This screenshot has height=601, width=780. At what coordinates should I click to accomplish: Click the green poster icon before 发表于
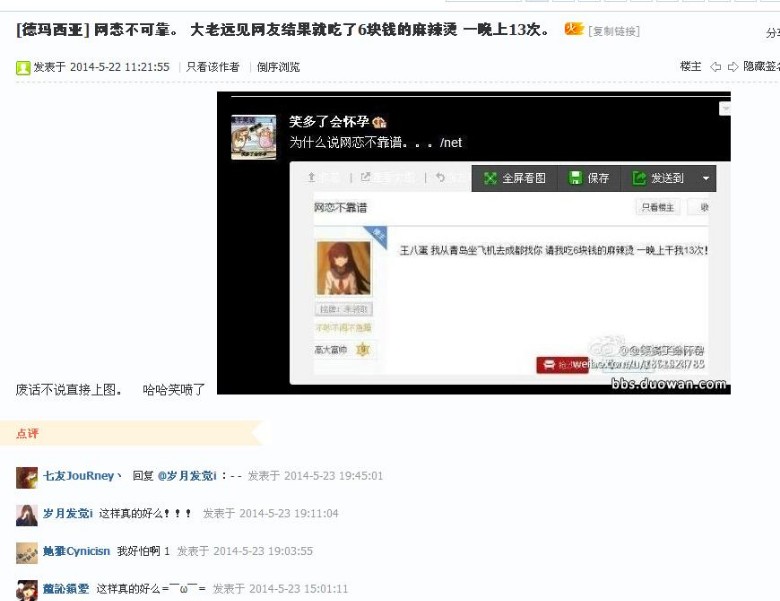(23, 68)
